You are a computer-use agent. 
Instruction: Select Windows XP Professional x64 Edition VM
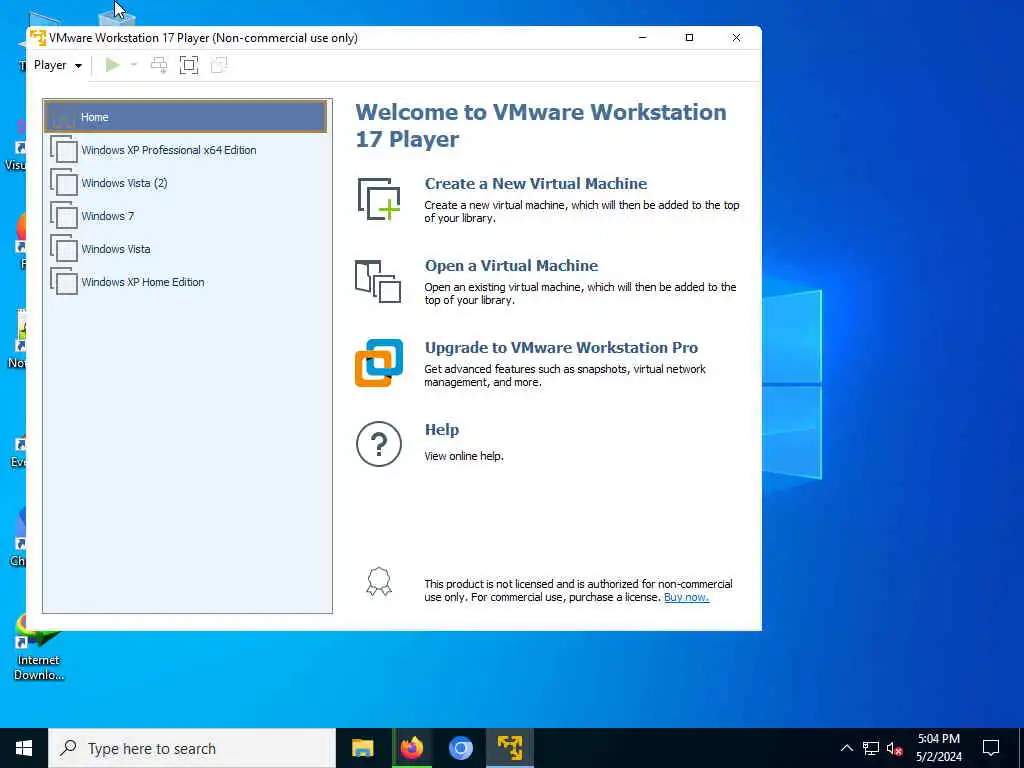185,150
